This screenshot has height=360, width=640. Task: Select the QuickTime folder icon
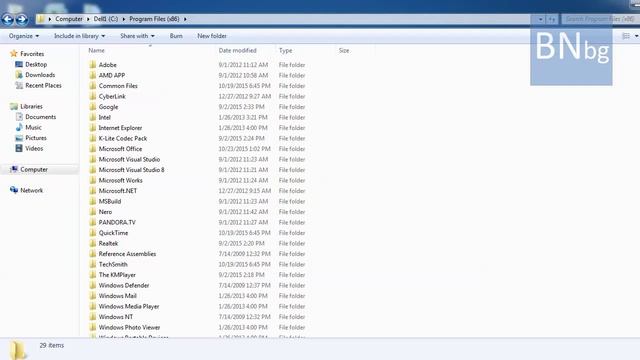pyautogui.click(x=93, y=233)
